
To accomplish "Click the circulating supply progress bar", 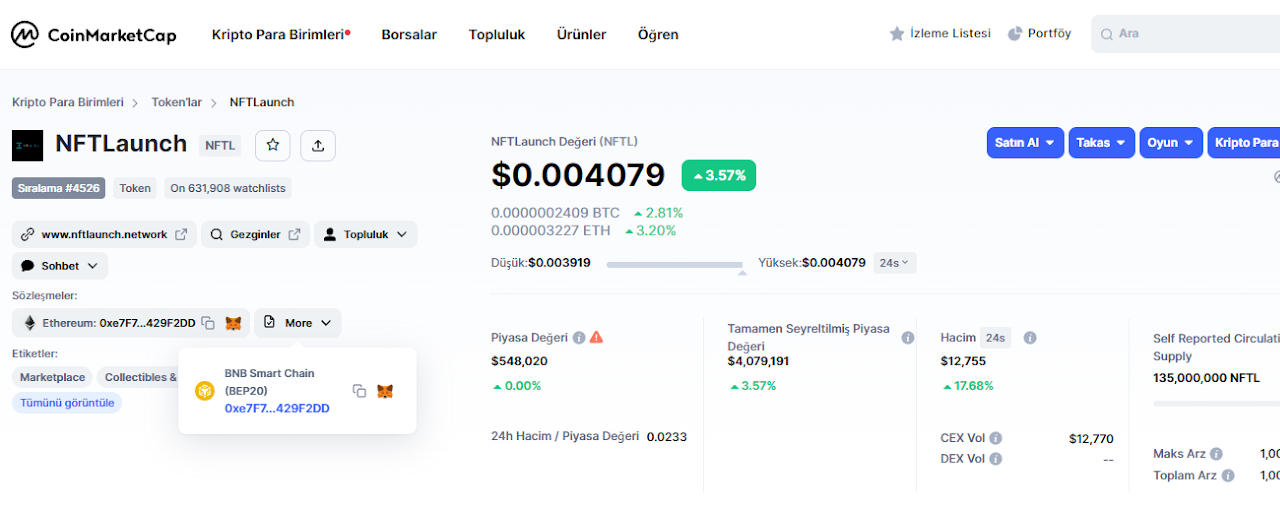I will click(x=1216, y=403).
